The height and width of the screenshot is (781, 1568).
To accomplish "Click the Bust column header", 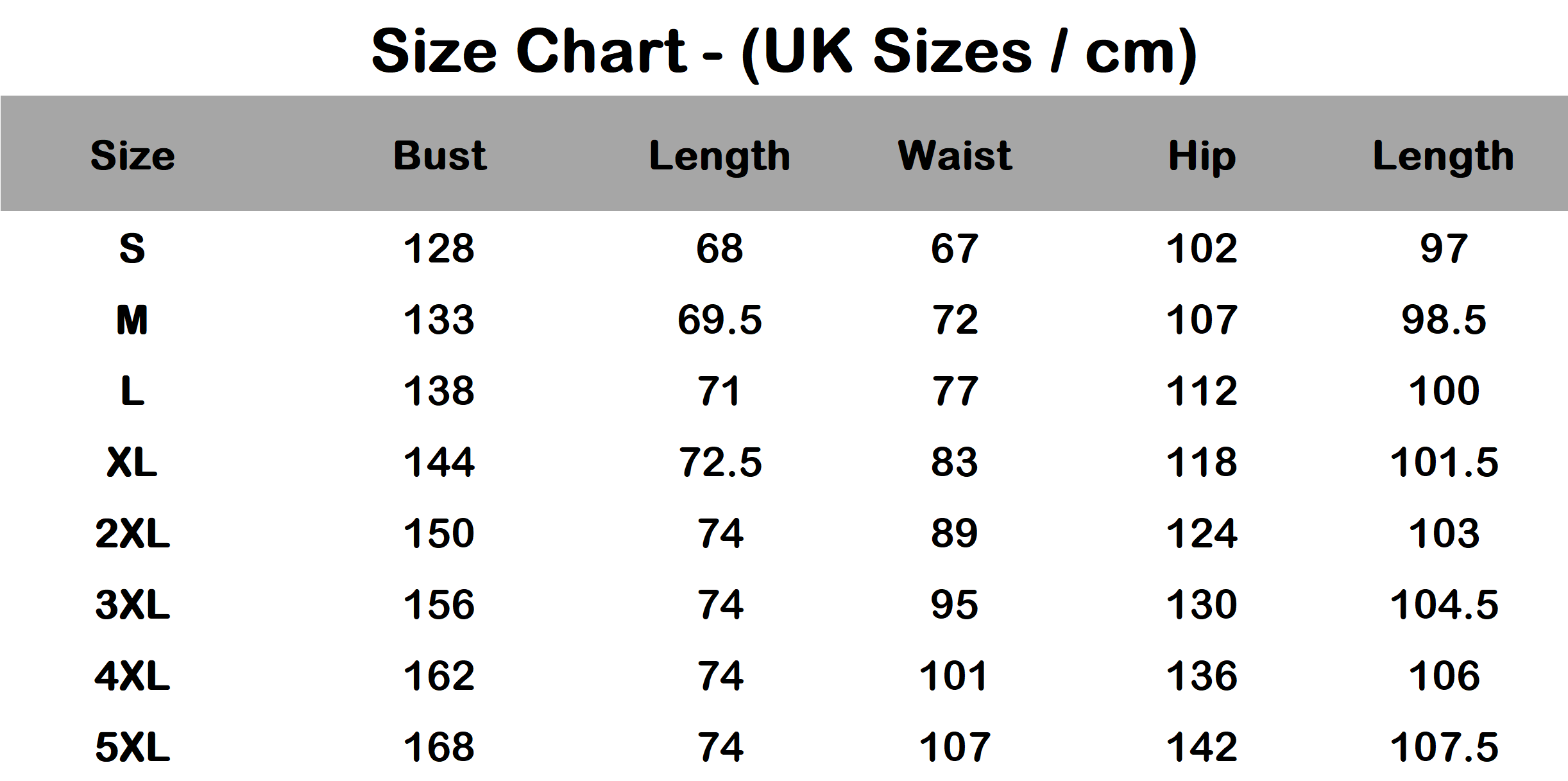I will coord(440,155).
